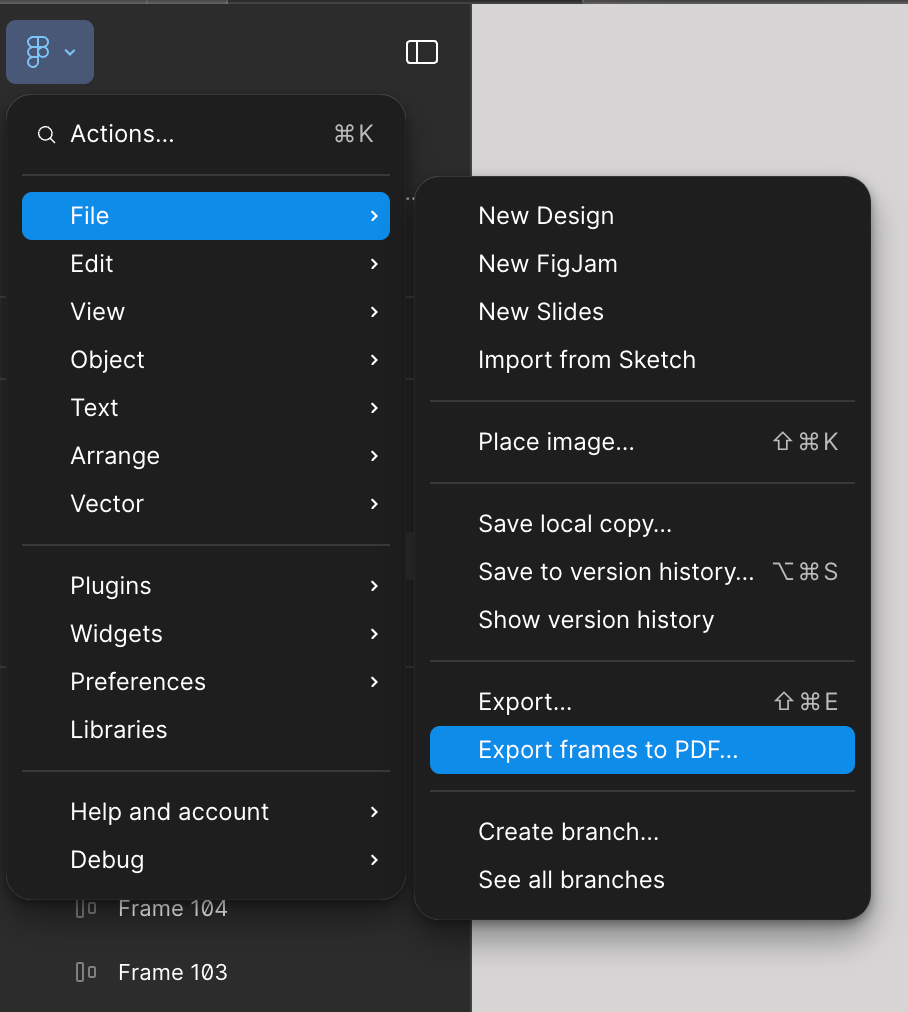The height and width of the screenshot is (1012, 908).
Task: Select Create branch...
Action: [x=642, y=832]
